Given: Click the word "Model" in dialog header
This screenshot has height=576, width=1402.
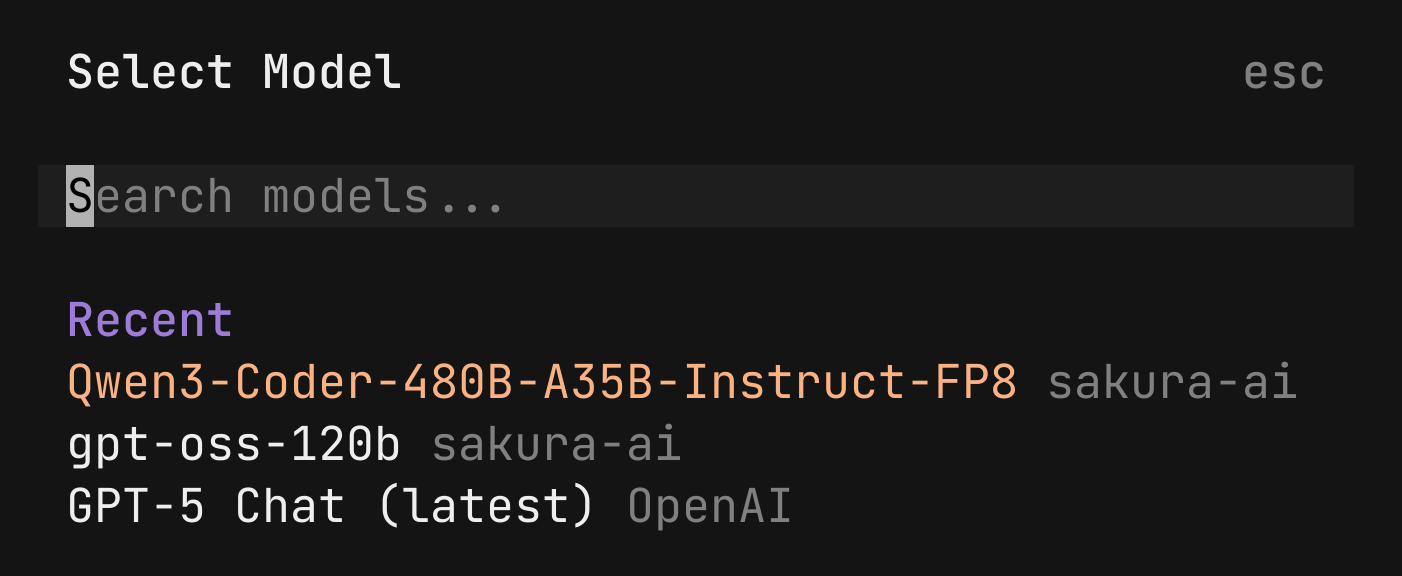Looking at the screenshot, I should [332, 73].
